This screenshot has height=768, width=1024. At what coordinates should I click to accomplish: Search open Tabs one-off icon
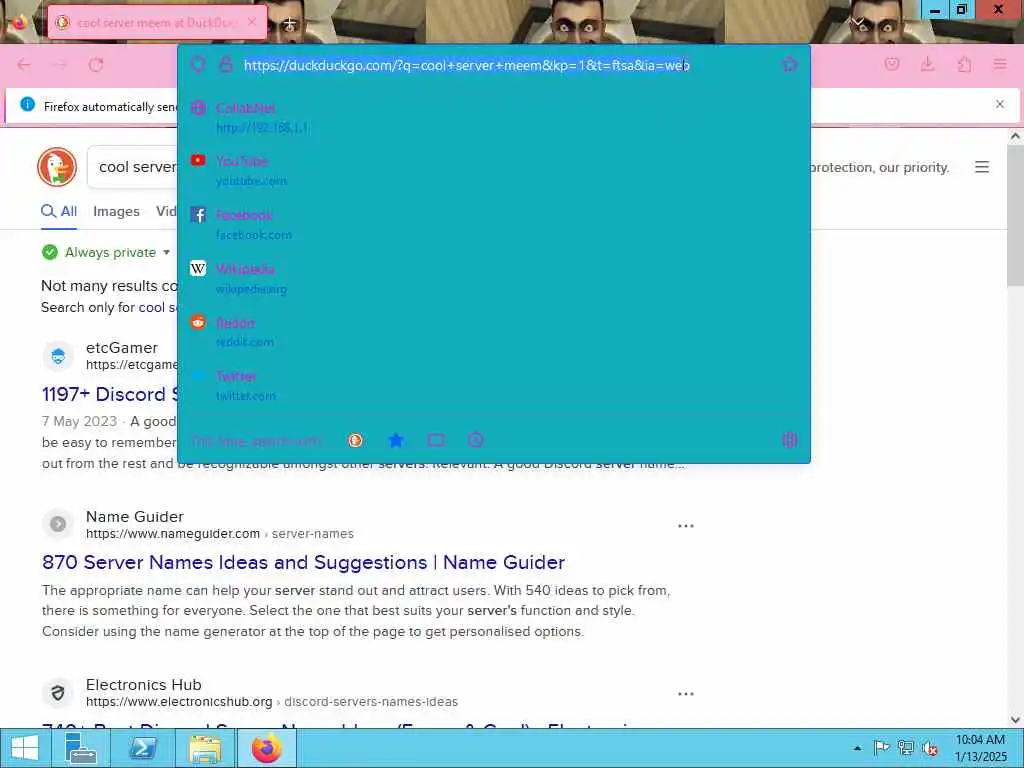coord(436,440)
